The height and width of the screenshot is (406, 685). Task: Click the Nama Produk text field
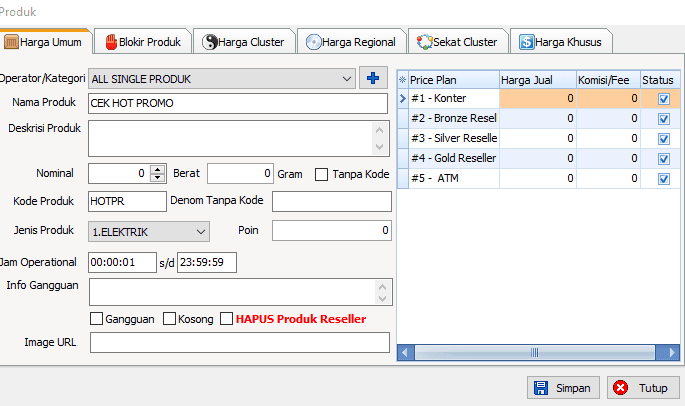coord(237,103)
